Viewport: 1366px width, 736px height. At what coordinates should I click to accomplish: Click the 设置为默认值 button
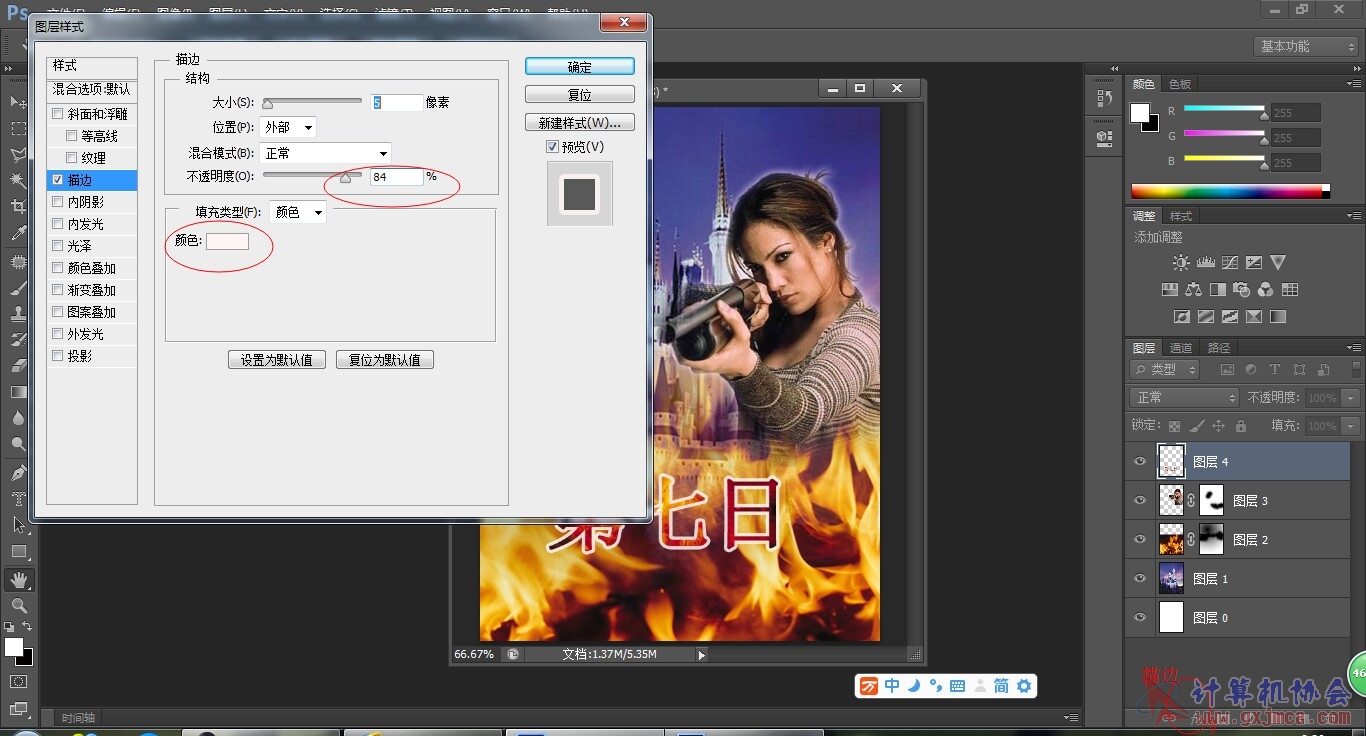click(277, 360)
